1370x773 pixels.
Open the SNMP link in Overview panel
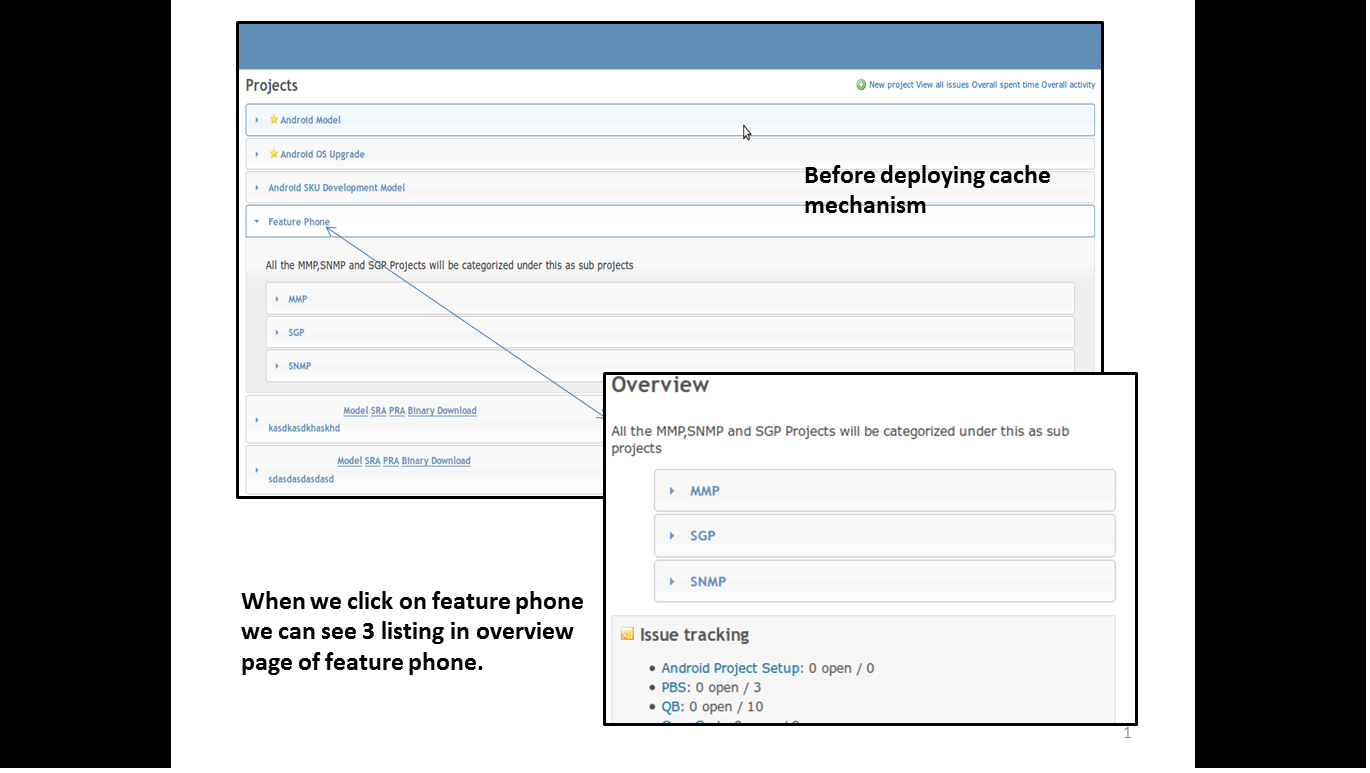[x=708, y=582]
